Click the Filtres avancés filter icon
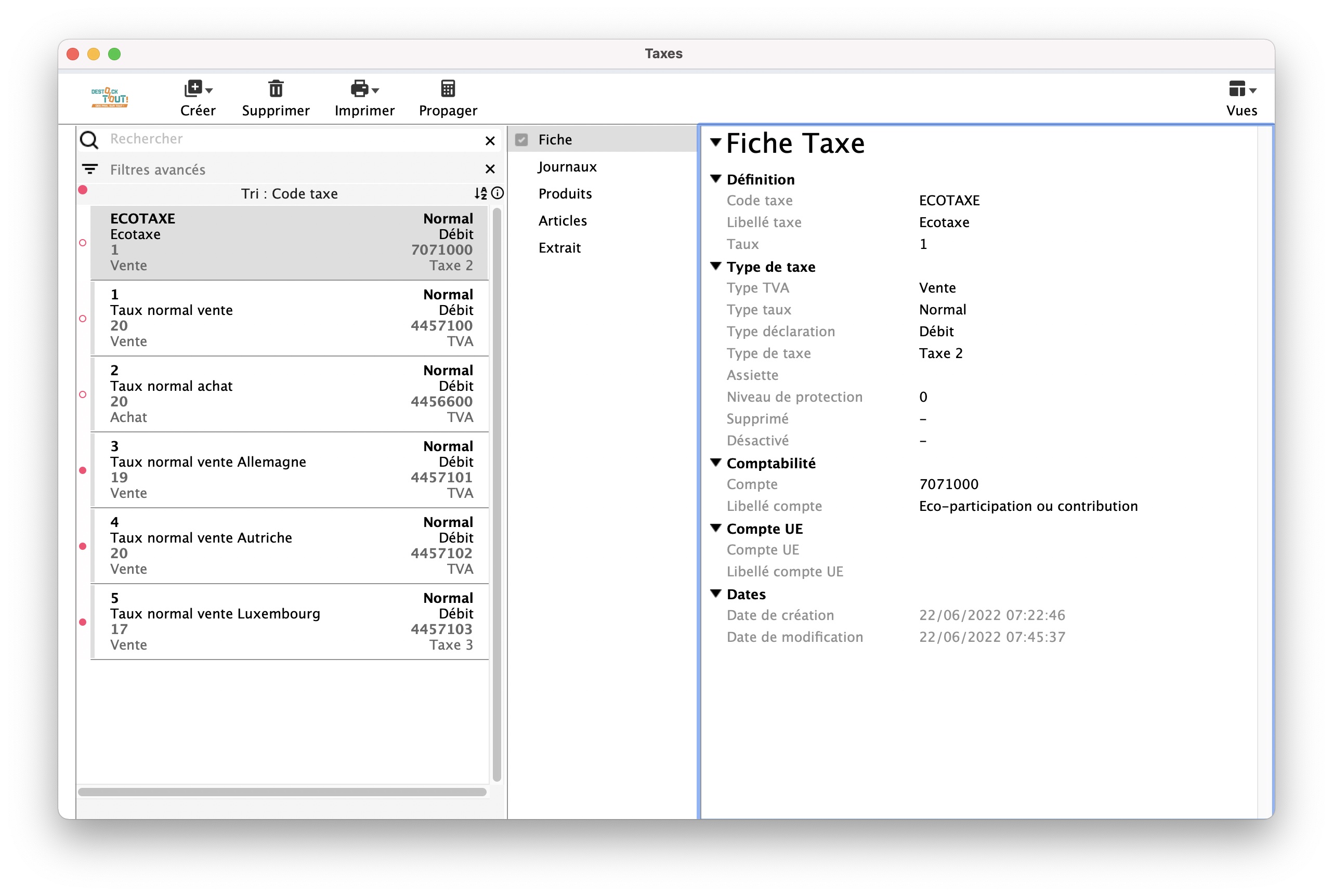This screenshot has width=1333, height=896. (90, 169)
